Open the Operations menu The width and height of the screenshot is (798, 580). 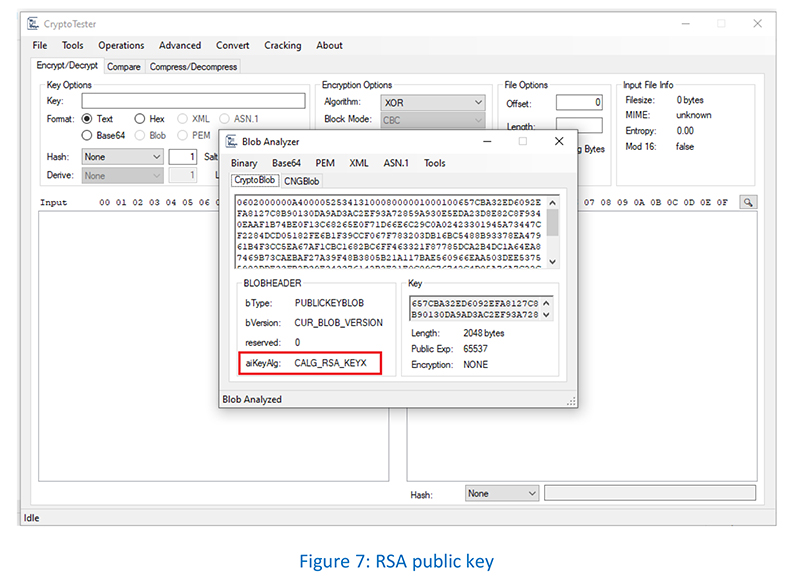121,45
